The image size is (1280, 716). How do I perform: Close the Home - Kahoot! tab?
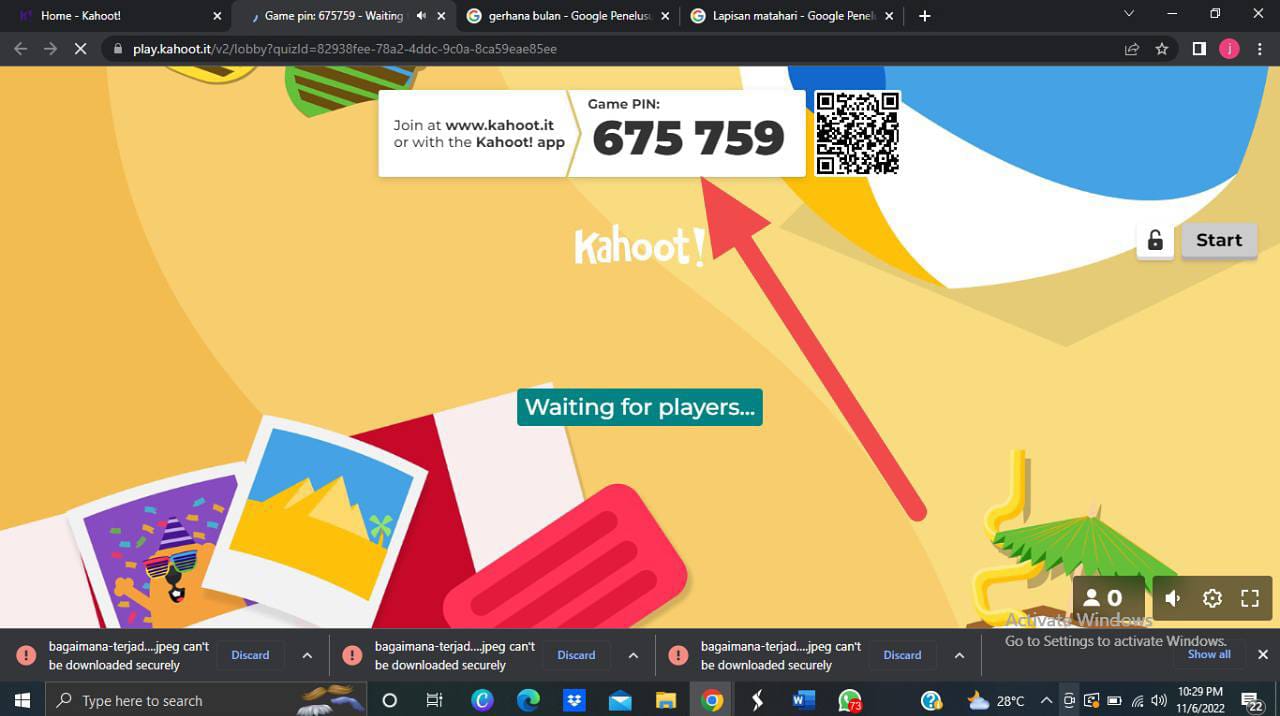tap(217, 16)
